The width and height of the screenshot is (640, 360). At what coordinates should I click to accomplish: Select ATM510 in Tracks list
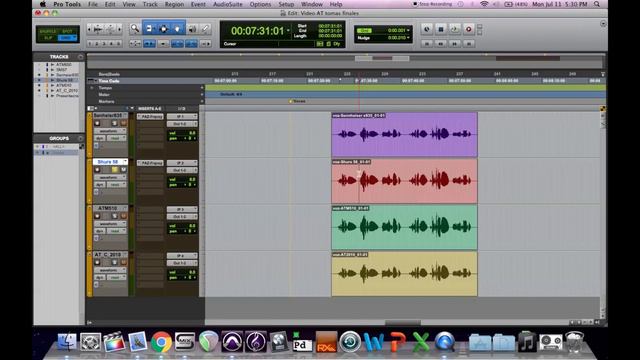click(x=64, y=85)
